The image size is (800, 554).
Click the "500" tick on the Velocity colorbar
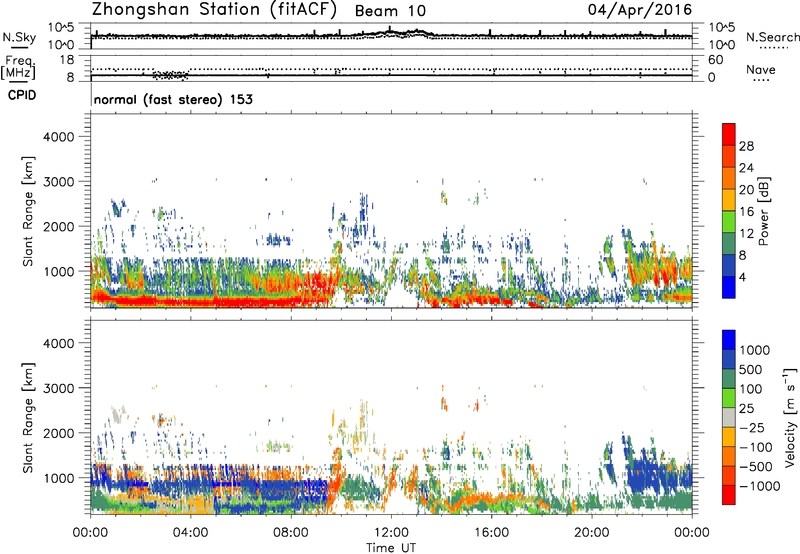click(750, 369)
